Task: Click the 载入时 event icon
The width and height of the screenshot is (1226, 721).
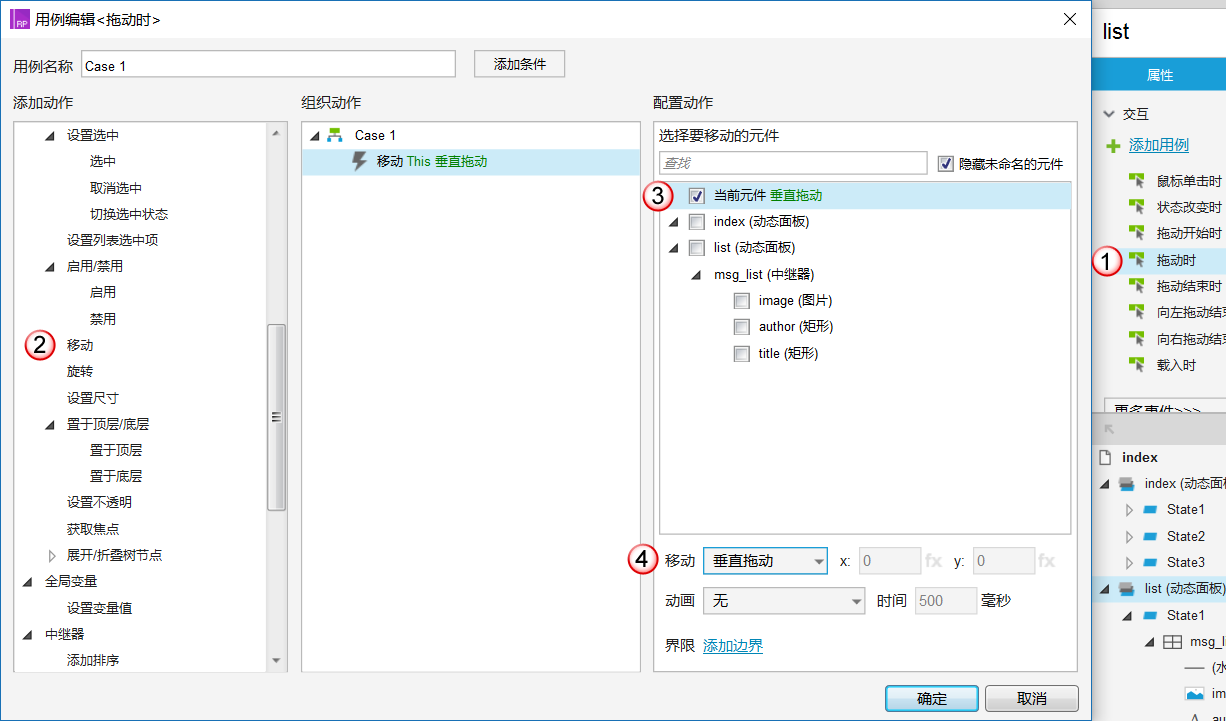Action: (x=1136, y=364)
